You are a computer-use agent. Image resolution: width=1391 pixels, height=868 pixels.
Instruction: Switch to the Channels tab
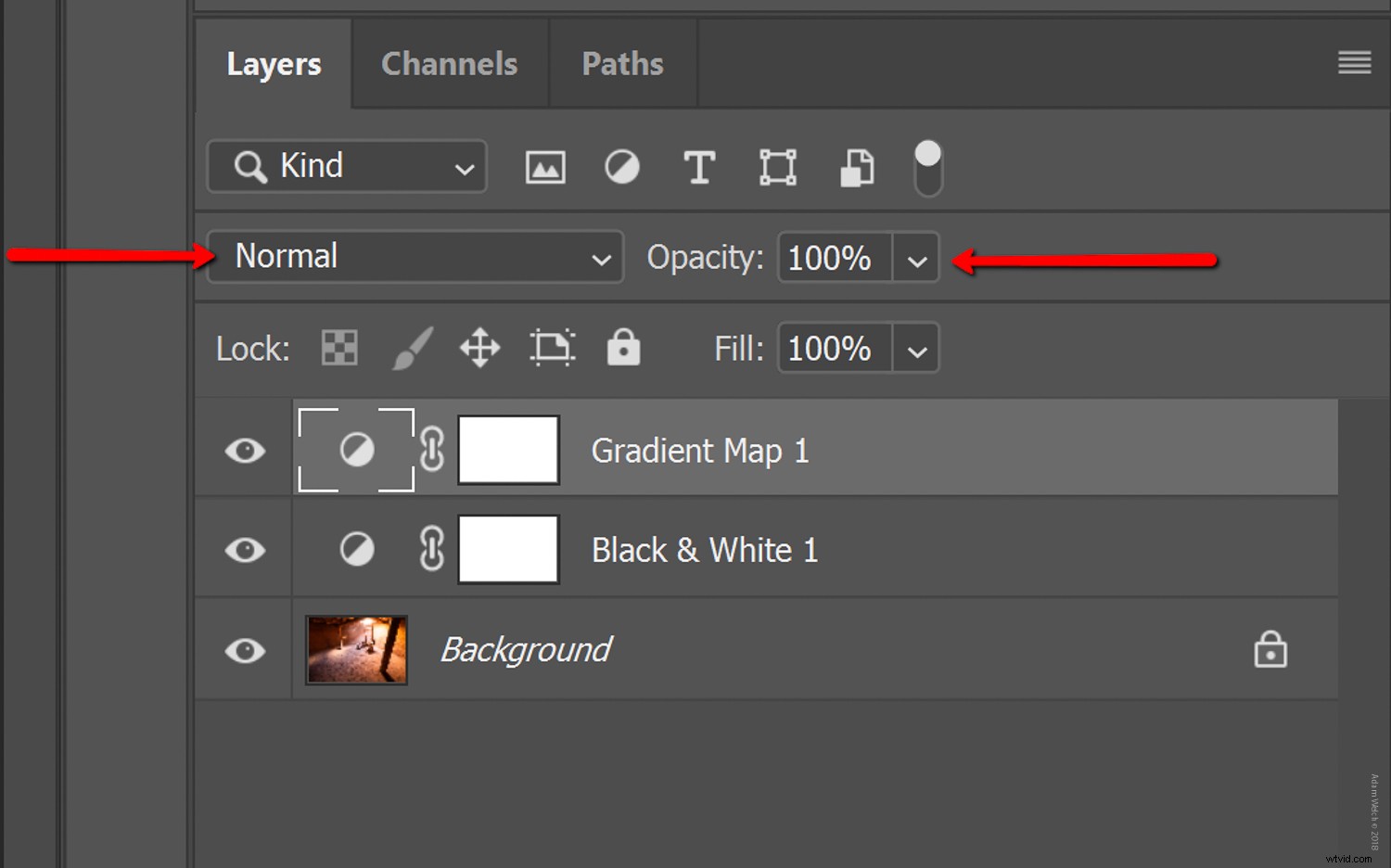pyautogui.click(x=449, y=63)
